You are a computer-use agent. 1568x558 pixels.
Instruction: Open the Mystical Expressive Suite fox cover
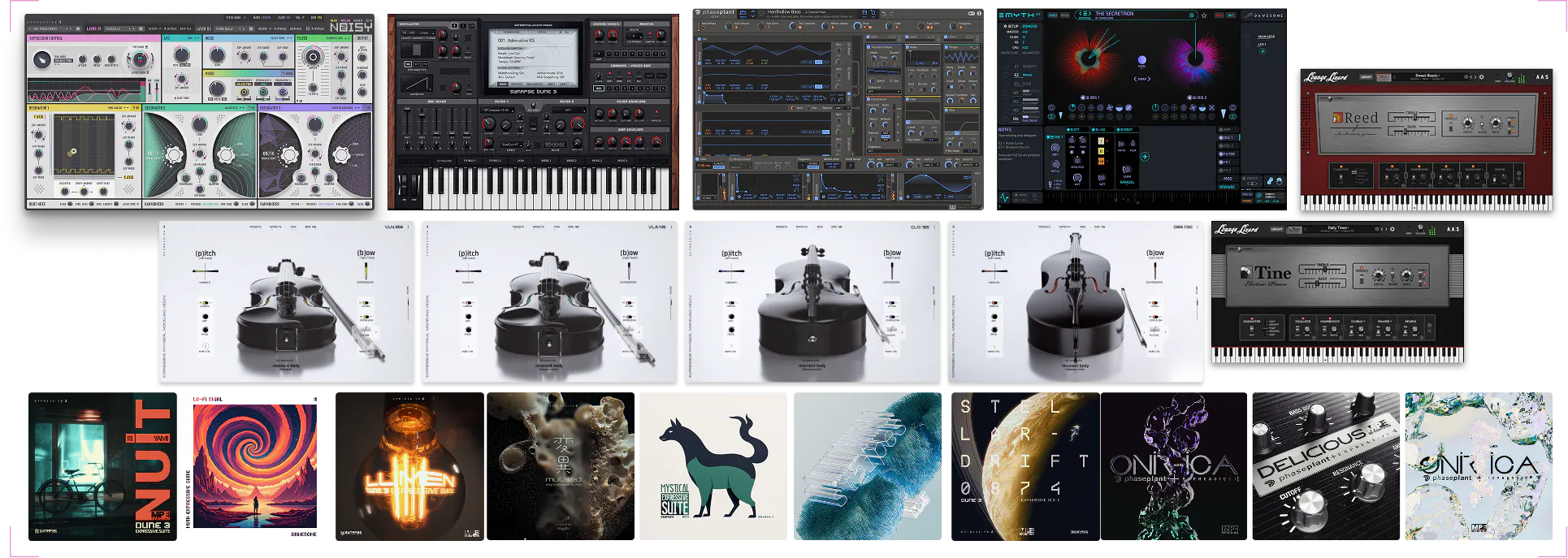pyautogui.click(x=713, y=467)
